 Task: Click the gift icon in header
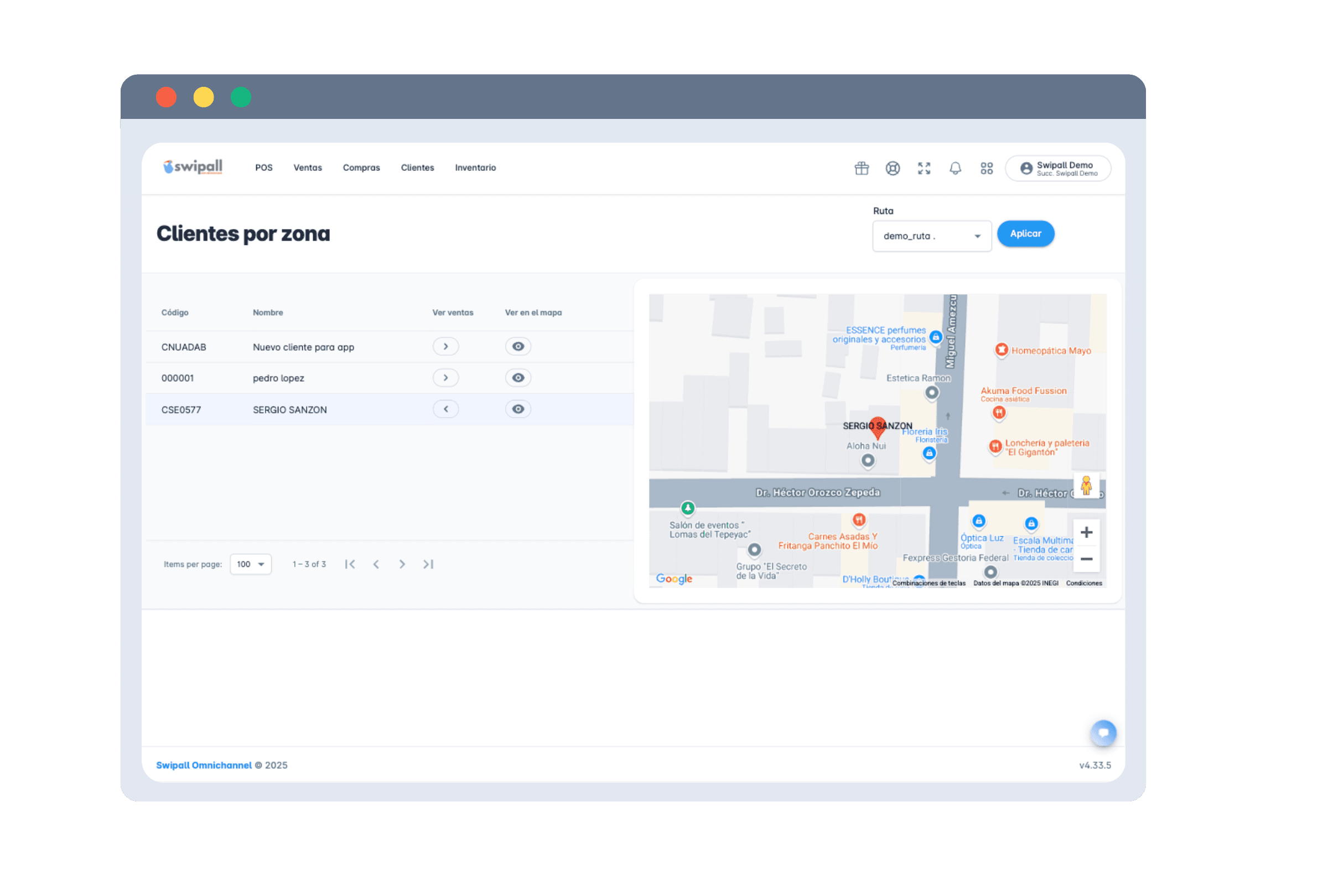tap(861, 168)
